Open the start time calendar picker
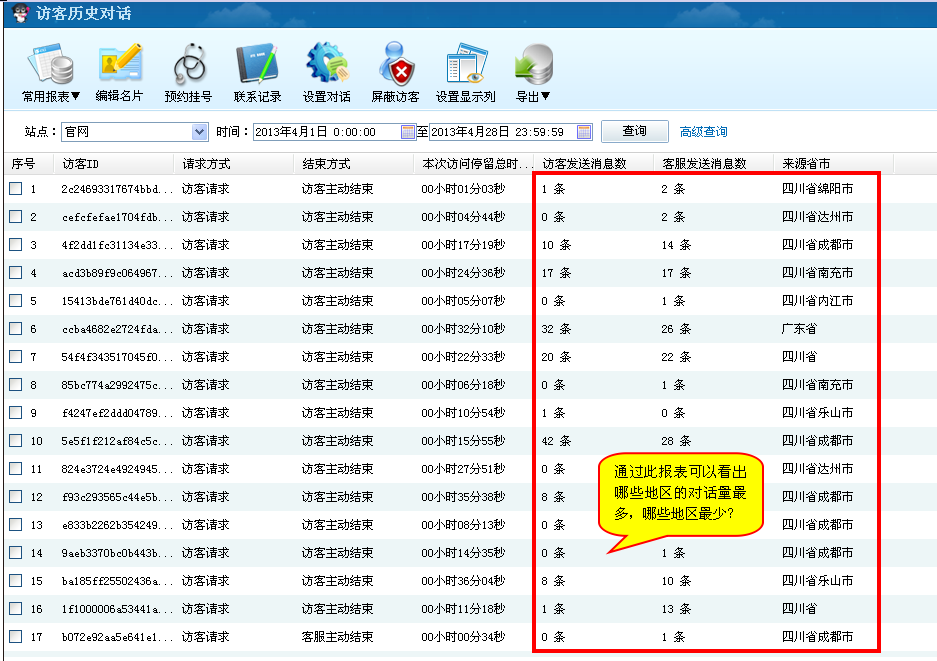Viewport: 937px width, 661px height. 407,132
